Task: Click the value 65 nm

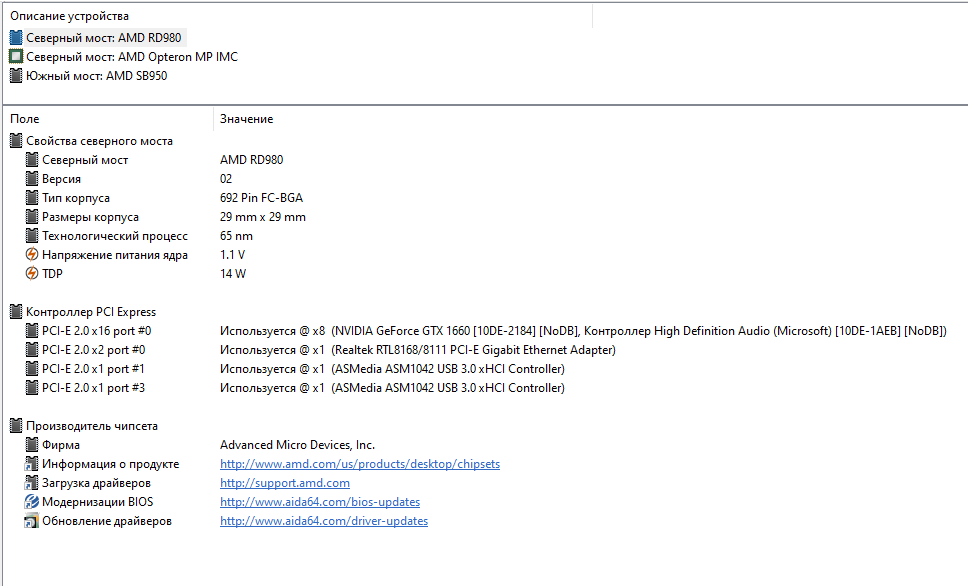Action: point(236,236)
